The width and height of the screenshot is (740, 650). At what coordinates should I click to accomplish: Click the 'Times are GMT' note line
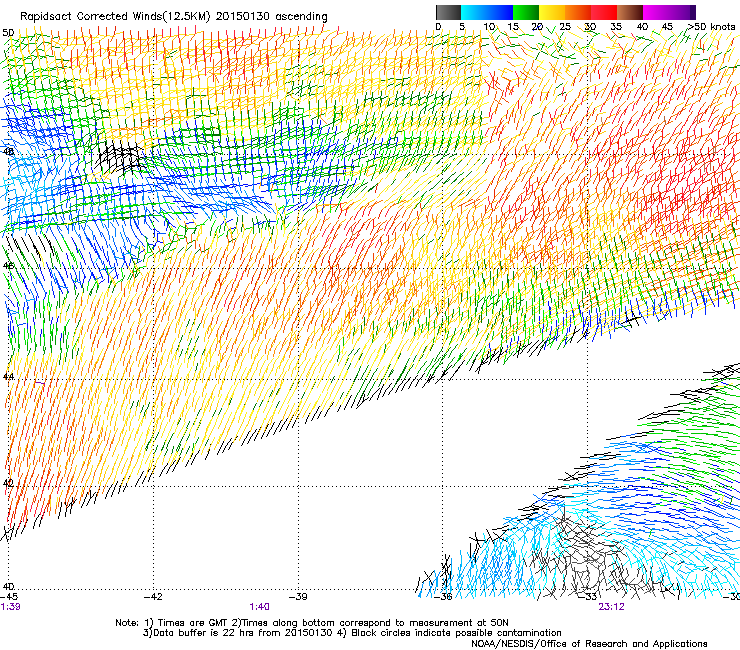tap(311, 623)
